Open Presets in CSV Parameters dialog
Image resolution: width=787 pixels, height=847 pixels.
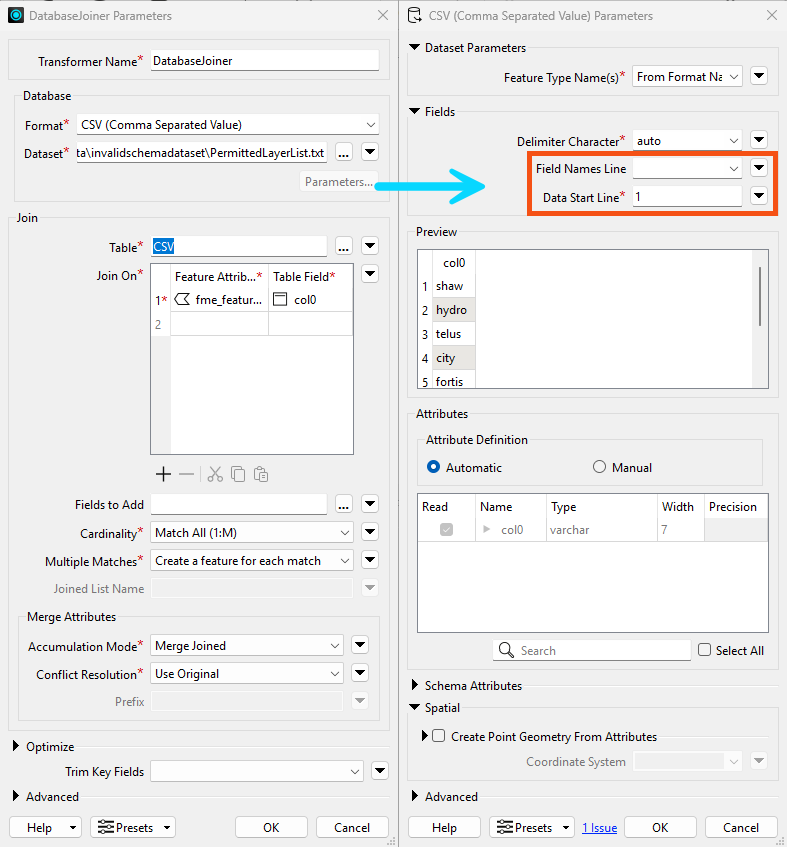point(532,827)
